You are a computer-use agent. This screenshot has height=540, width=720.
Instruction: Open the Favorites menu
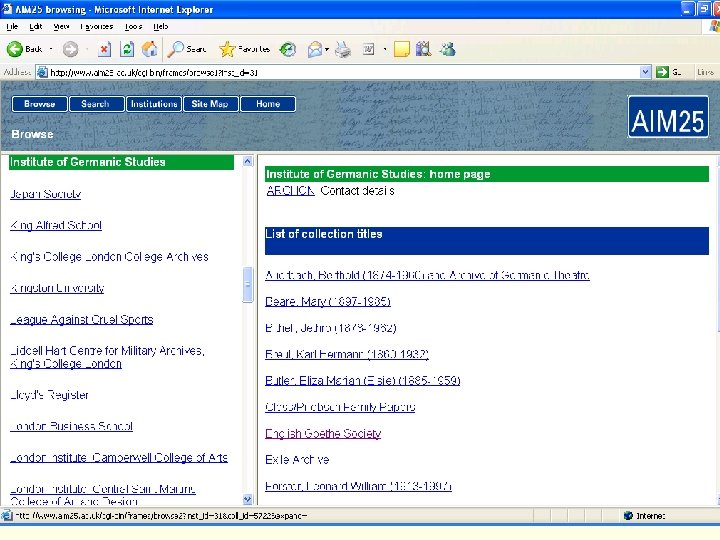pos(96,27)
